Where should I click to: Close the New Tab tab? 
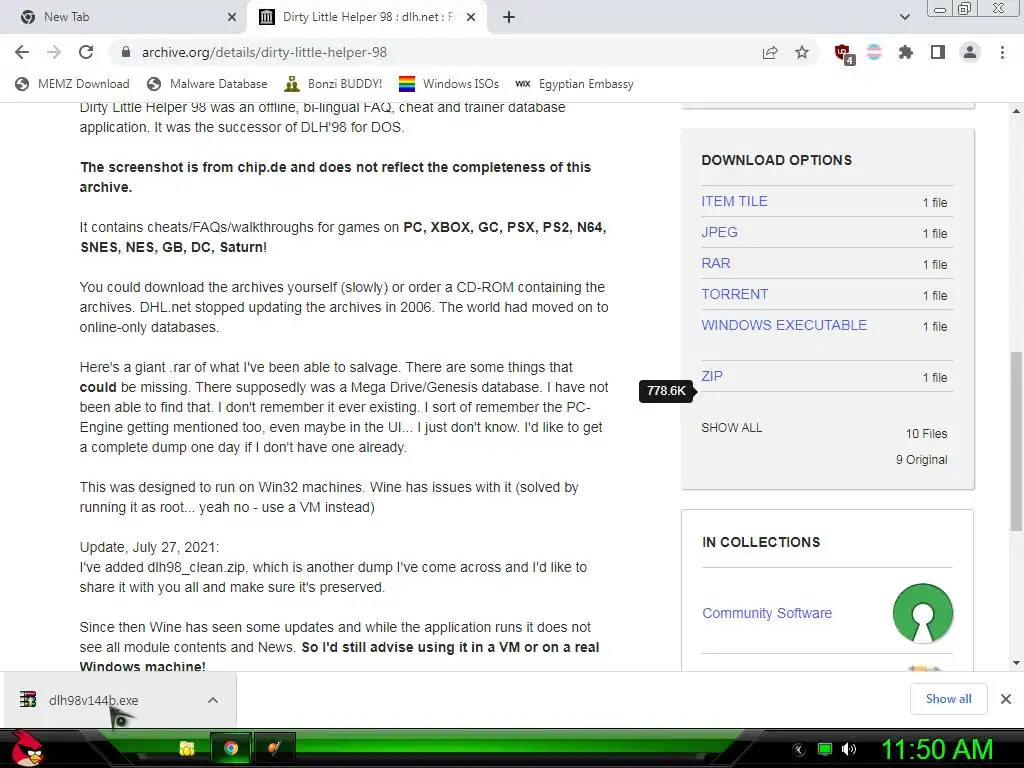coord(232,17)
